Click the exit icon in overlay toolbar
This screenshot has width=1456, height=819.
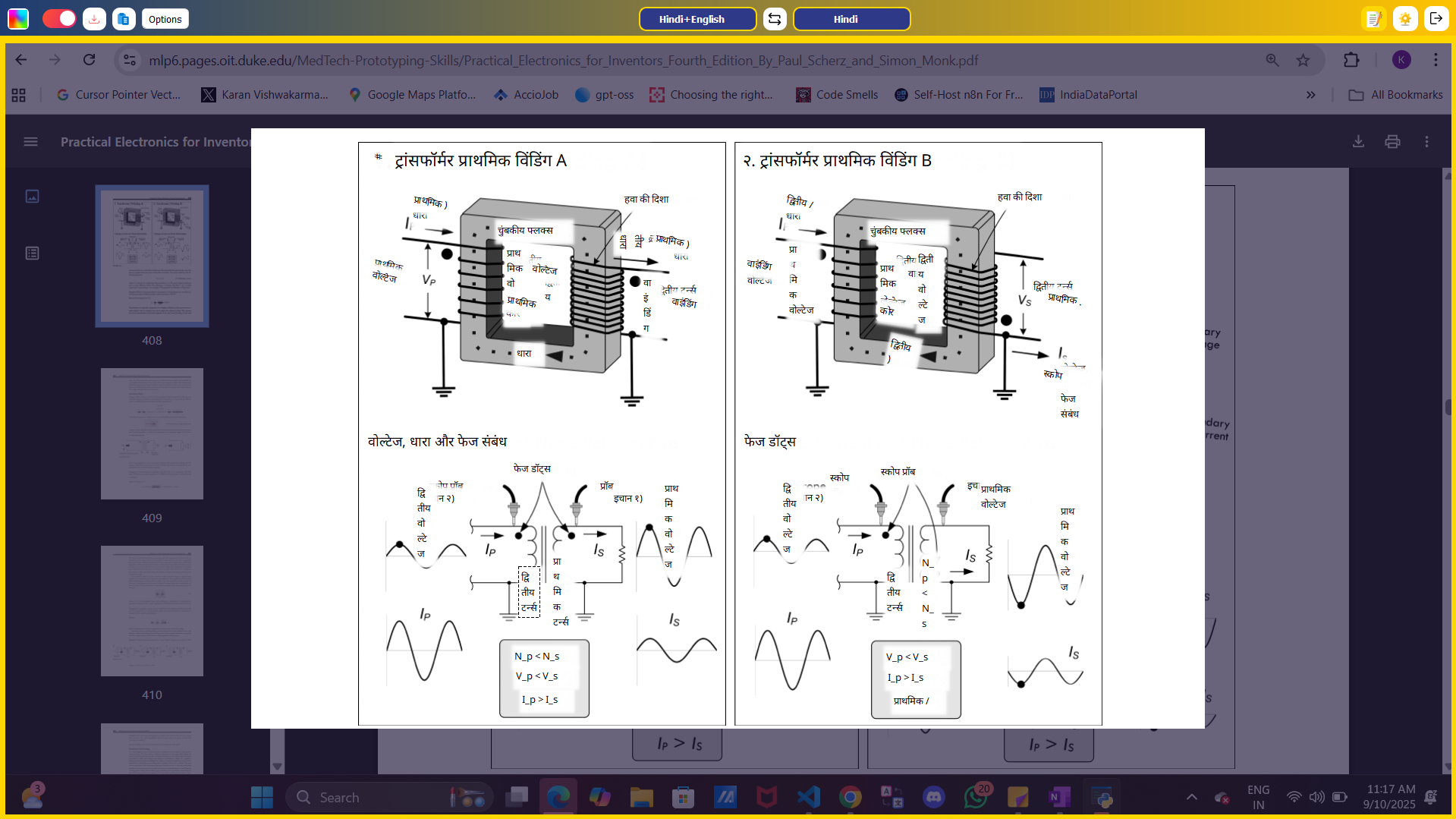tap(1436, 19)
